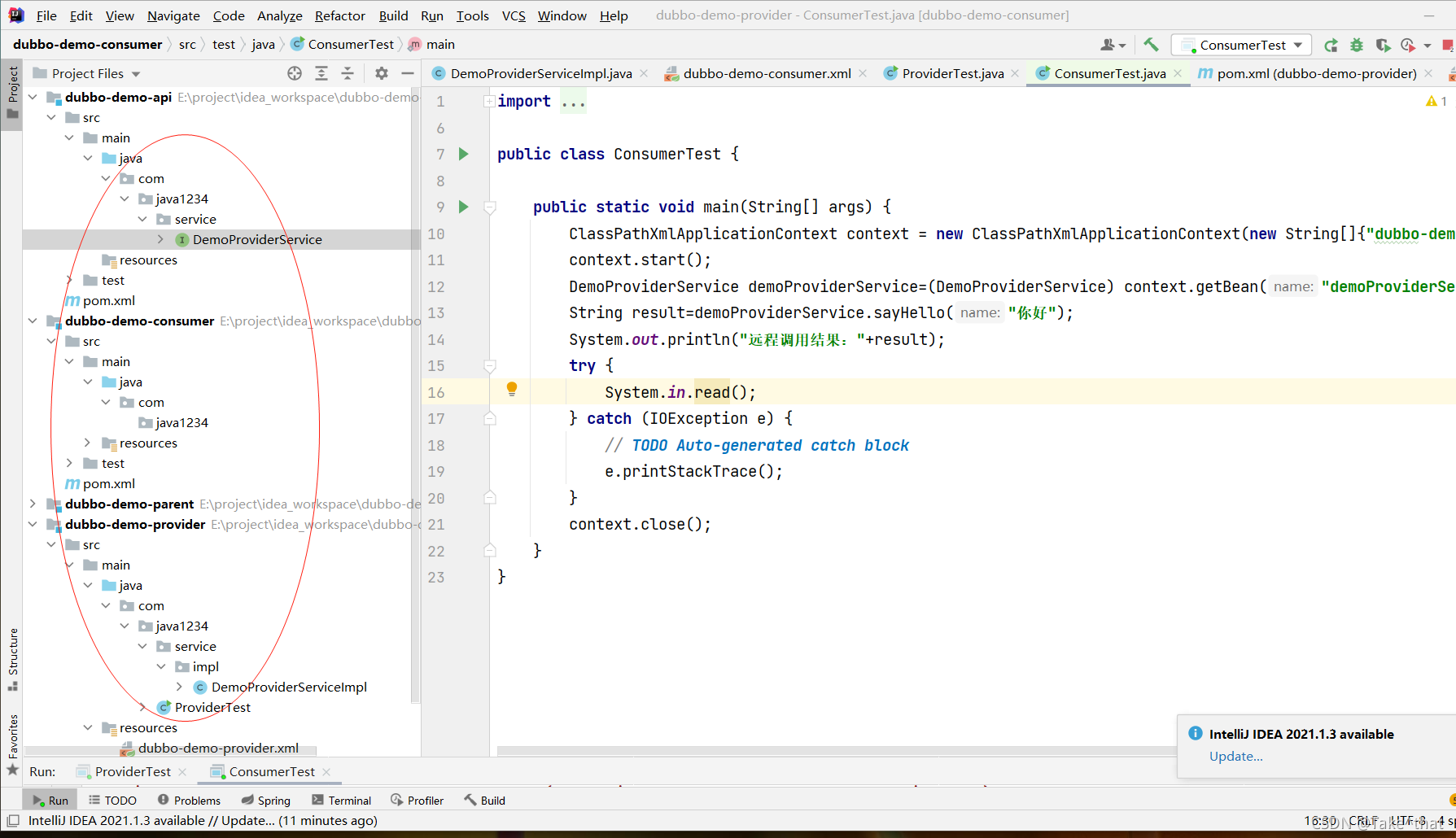Open the Favorites sidebar tool window
Screen dimensions: 1456x838
click(12, 744)
